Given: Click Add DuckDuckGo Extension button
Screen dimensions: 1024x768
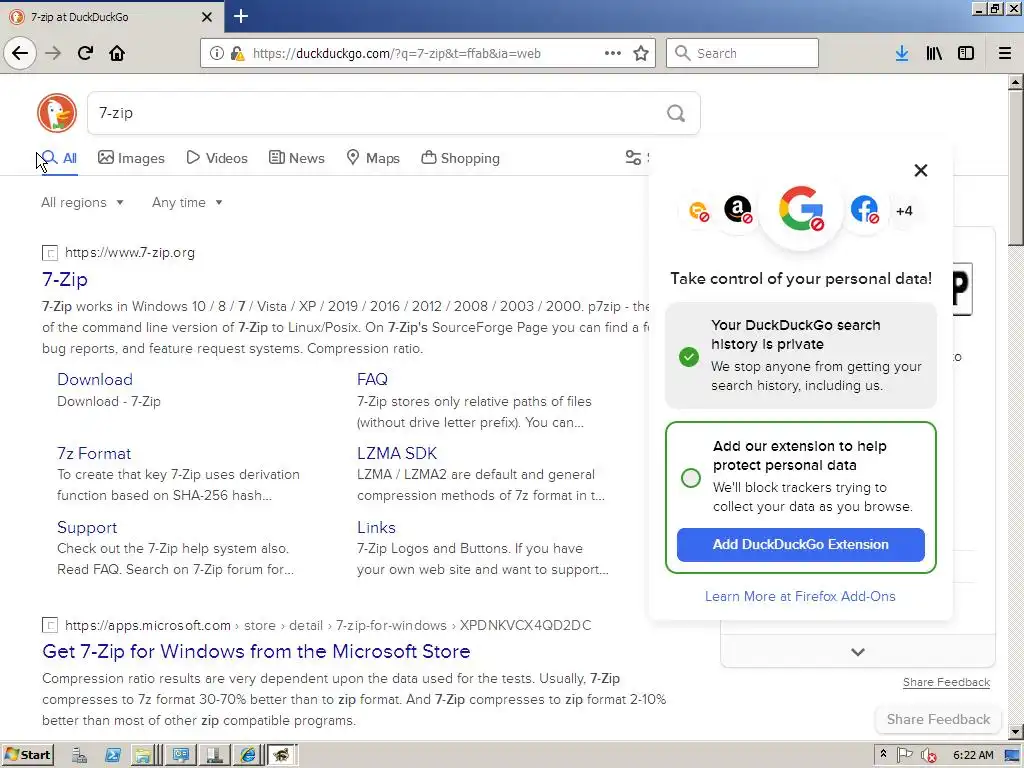Looking at the screenshot, I should (801, 545).
